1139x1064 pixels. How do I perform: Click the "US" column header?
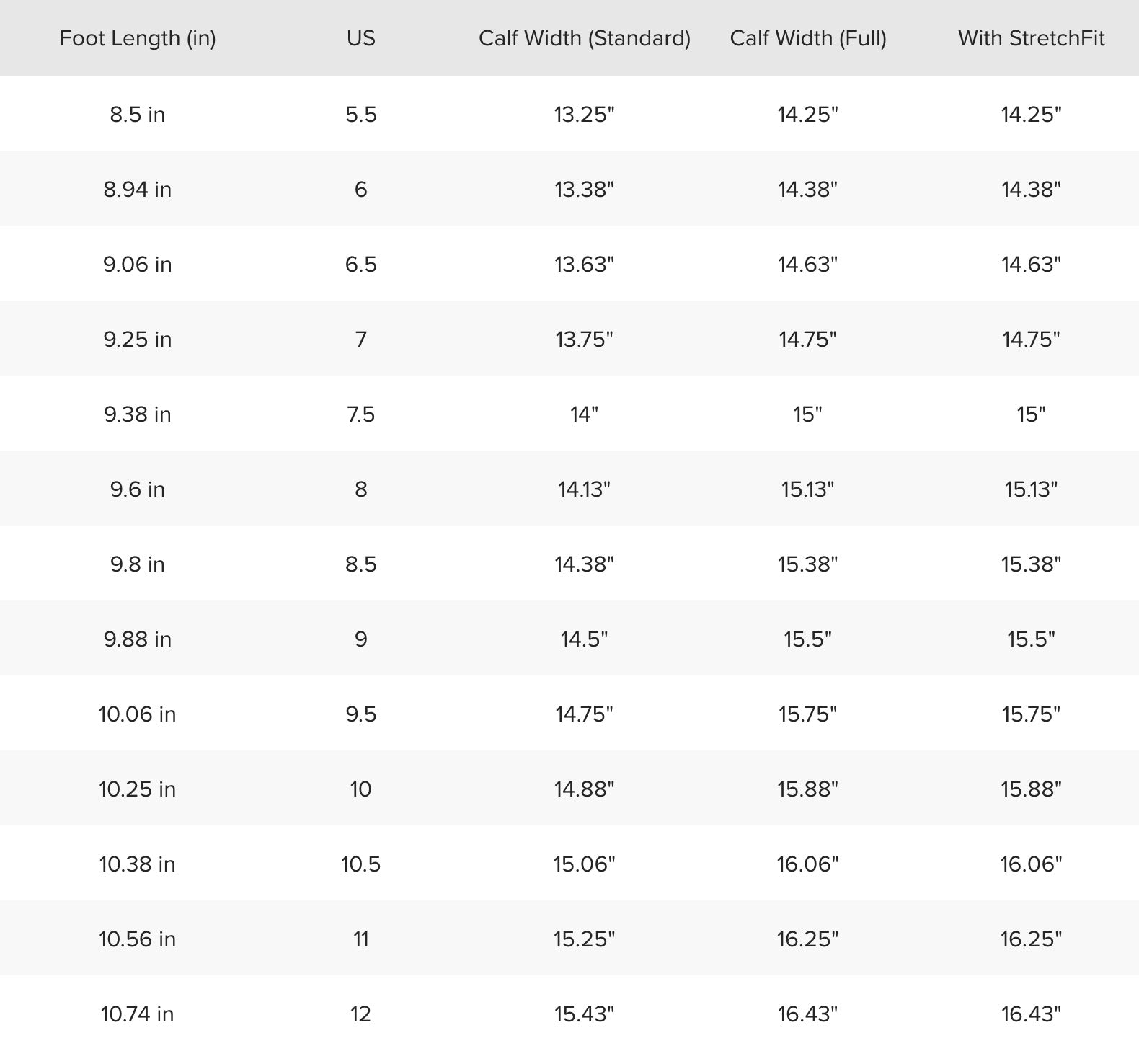(360, 38)
